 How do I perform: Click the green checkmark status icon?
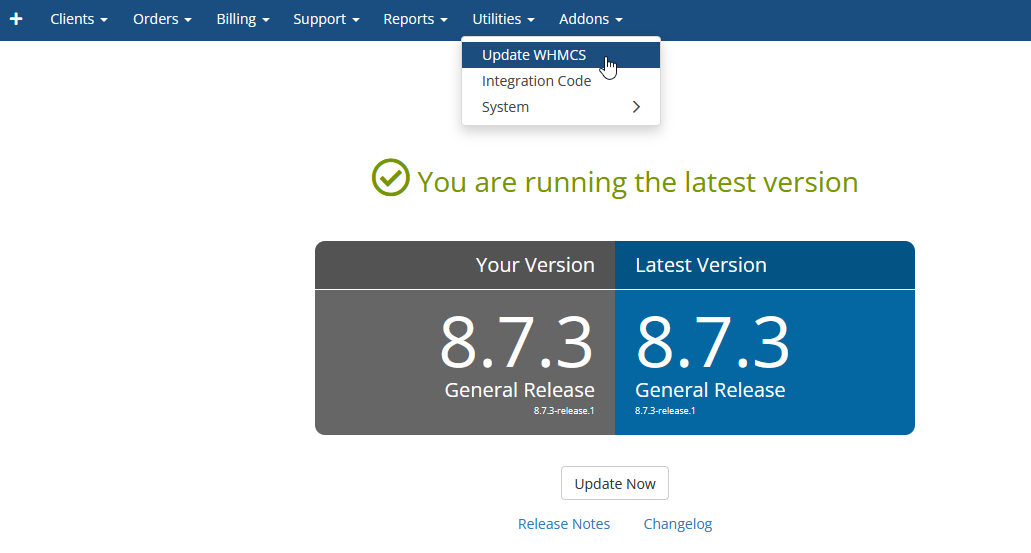(x=391, y=178)
